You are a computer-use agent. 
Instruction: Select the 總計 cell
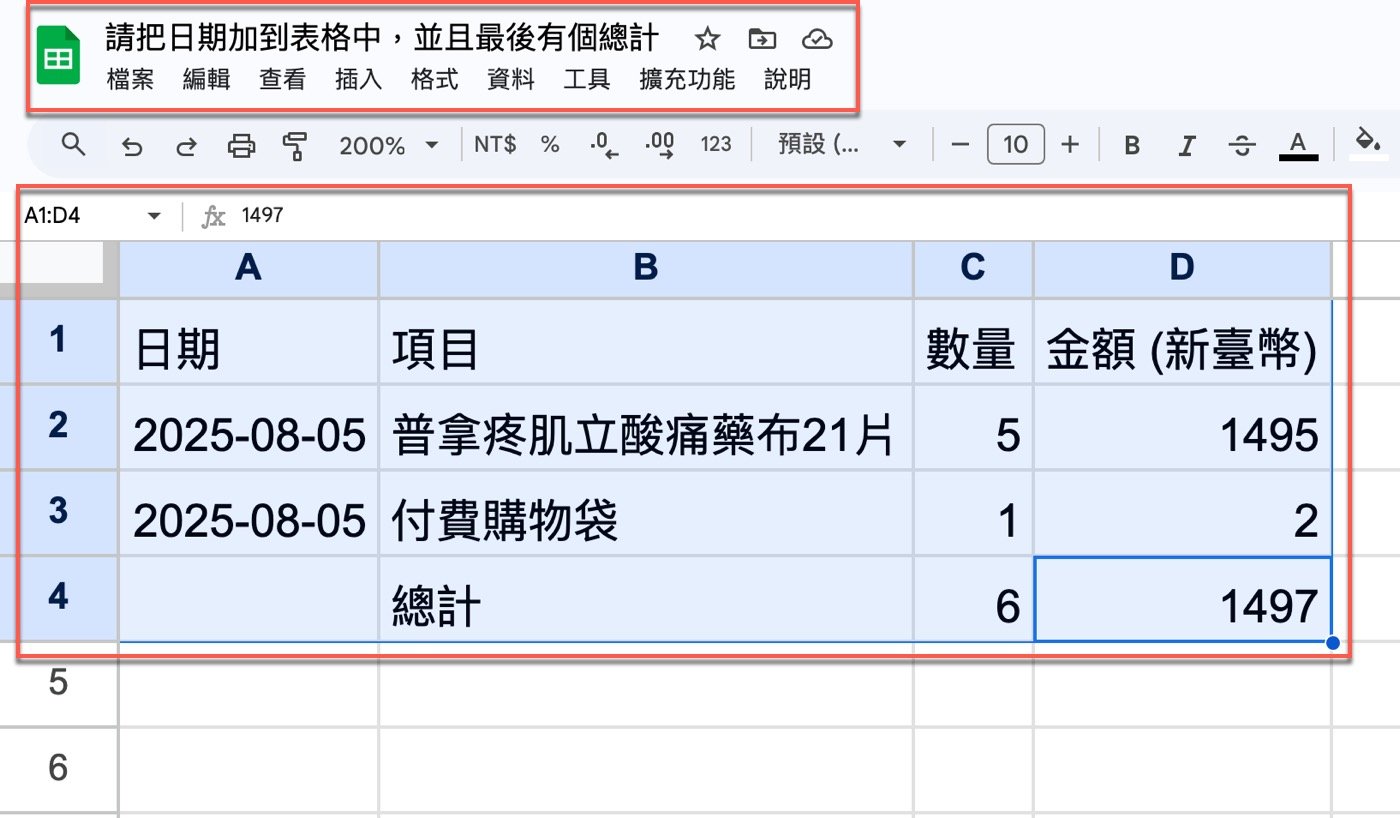pos(646,598)
